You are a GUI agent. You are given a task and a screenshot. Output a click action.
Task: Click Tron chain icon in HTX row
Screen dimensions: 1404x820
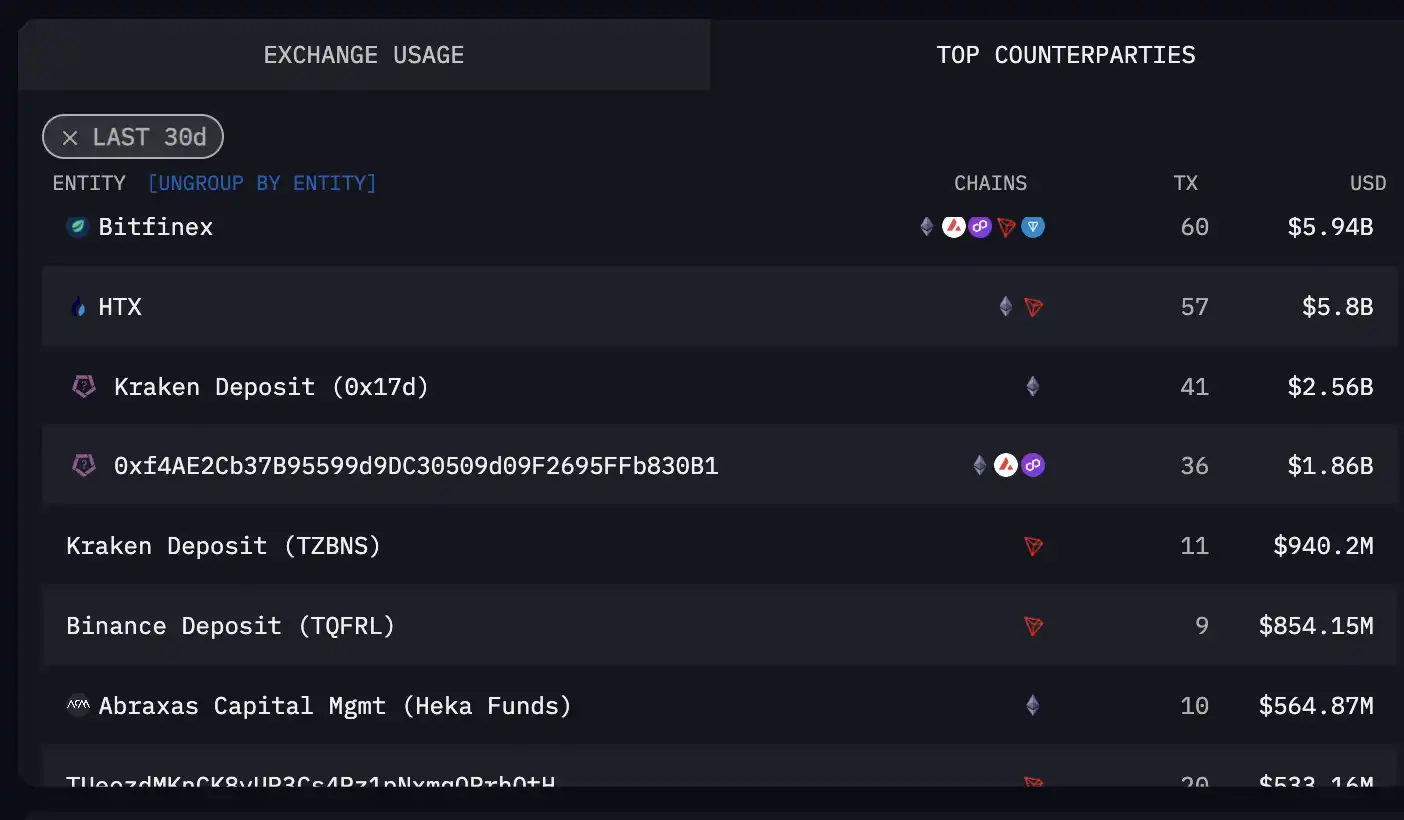1033,307
